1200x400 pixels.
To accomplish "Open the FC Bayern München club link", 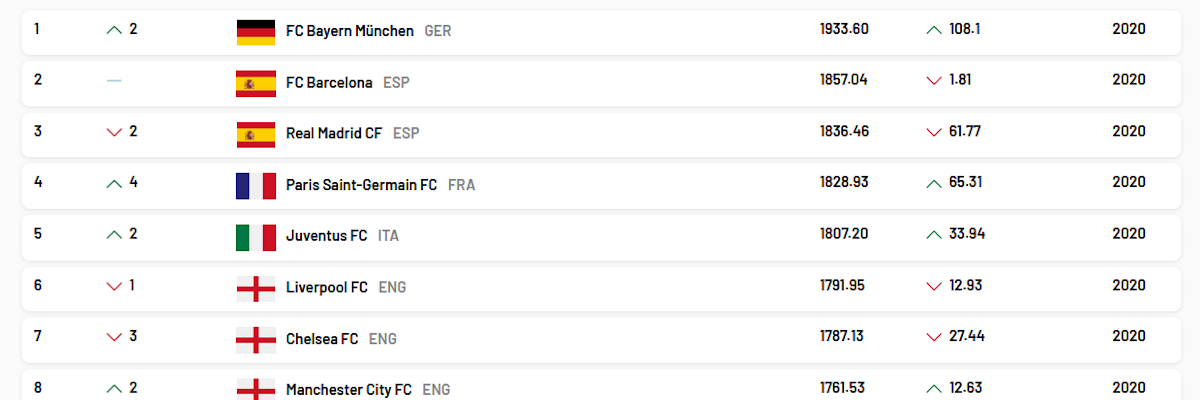I will 349,30.
